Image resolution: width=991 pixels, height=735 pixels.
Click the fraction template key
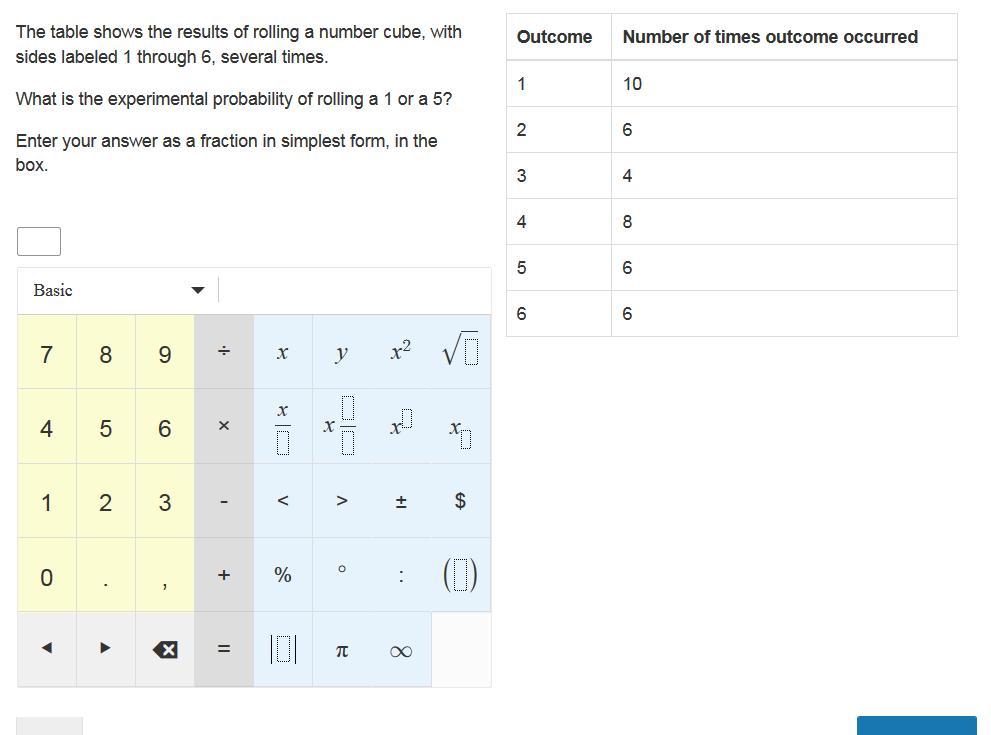pyautogui.click(x=283, y=427)
